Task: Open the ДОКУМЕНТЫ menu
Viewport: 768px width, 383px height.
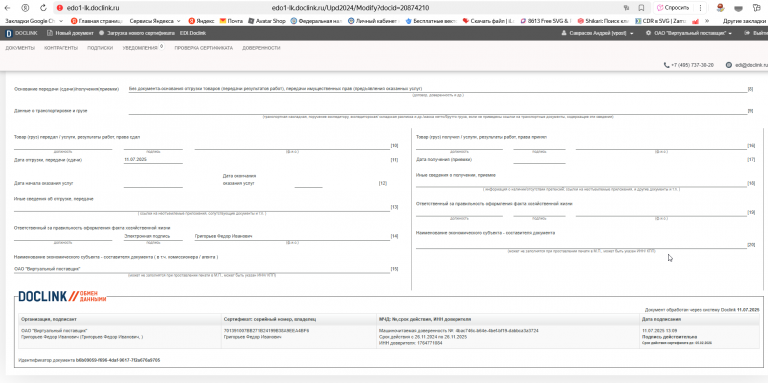Action: click(x=20, y=48)
